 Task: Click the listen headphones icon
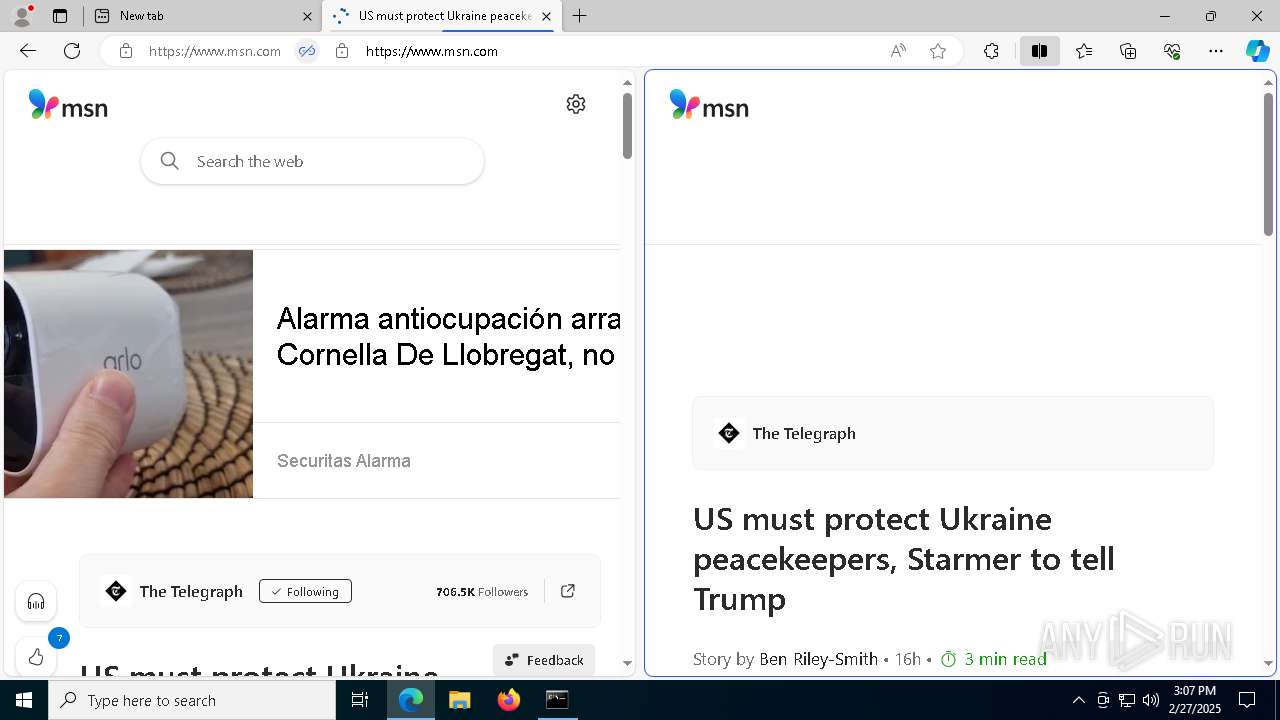[x=36, y=601]
